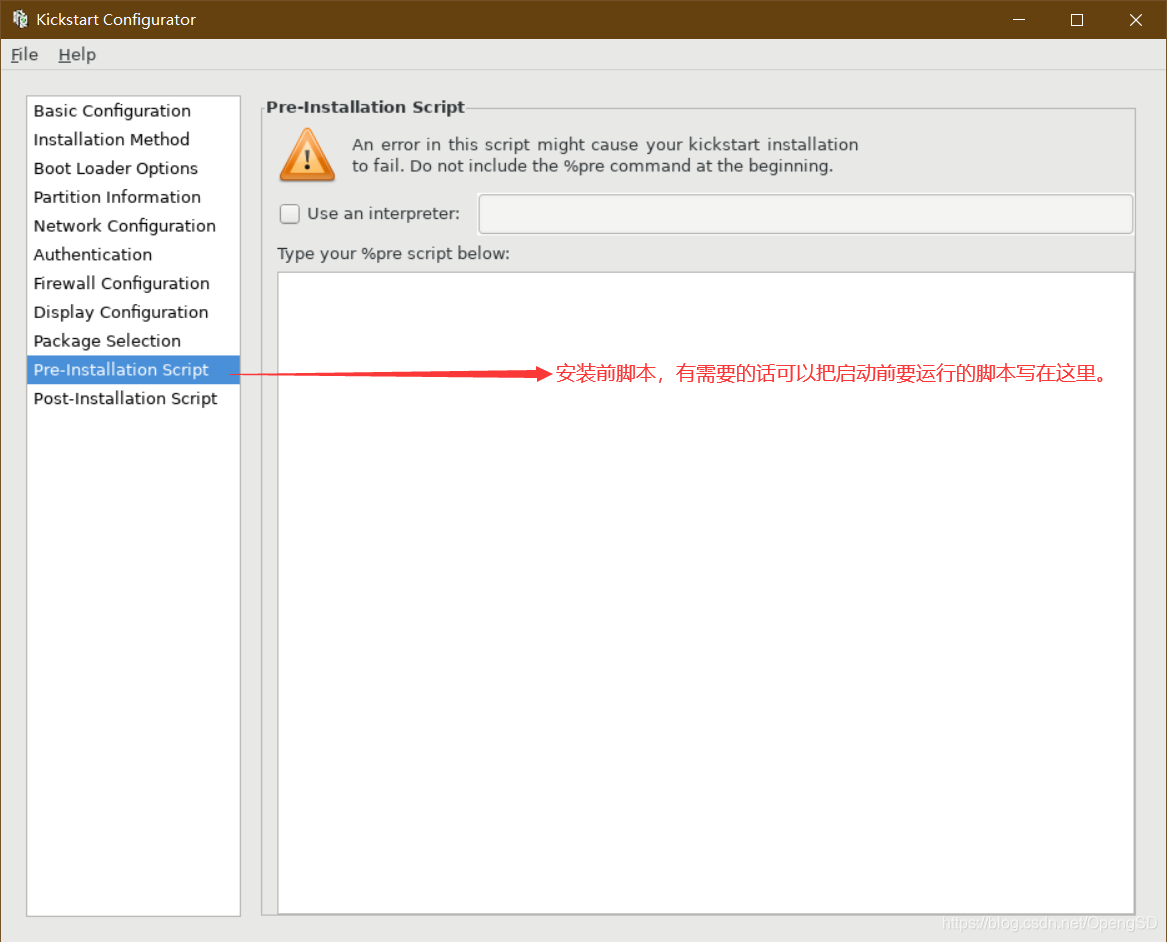Select Display Configuration section
The image size is (1167, 942).
coord(133,312)
